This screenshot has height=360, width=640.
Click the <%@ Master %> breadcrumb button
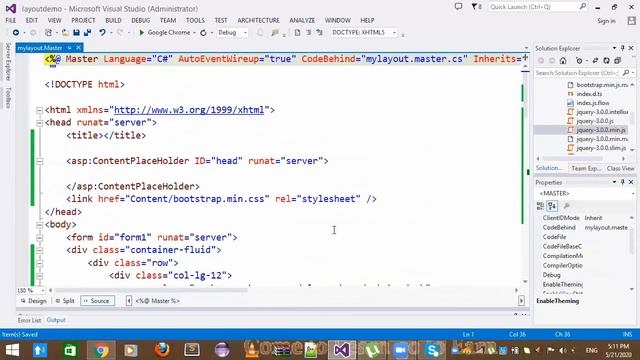[158, 301]
